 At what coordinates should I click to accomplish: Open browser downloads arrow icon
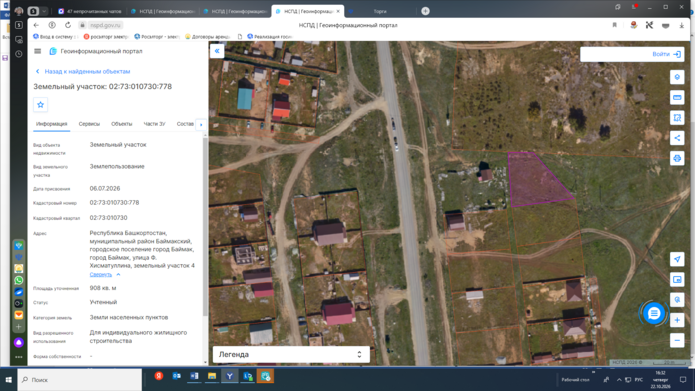(682, 25)
